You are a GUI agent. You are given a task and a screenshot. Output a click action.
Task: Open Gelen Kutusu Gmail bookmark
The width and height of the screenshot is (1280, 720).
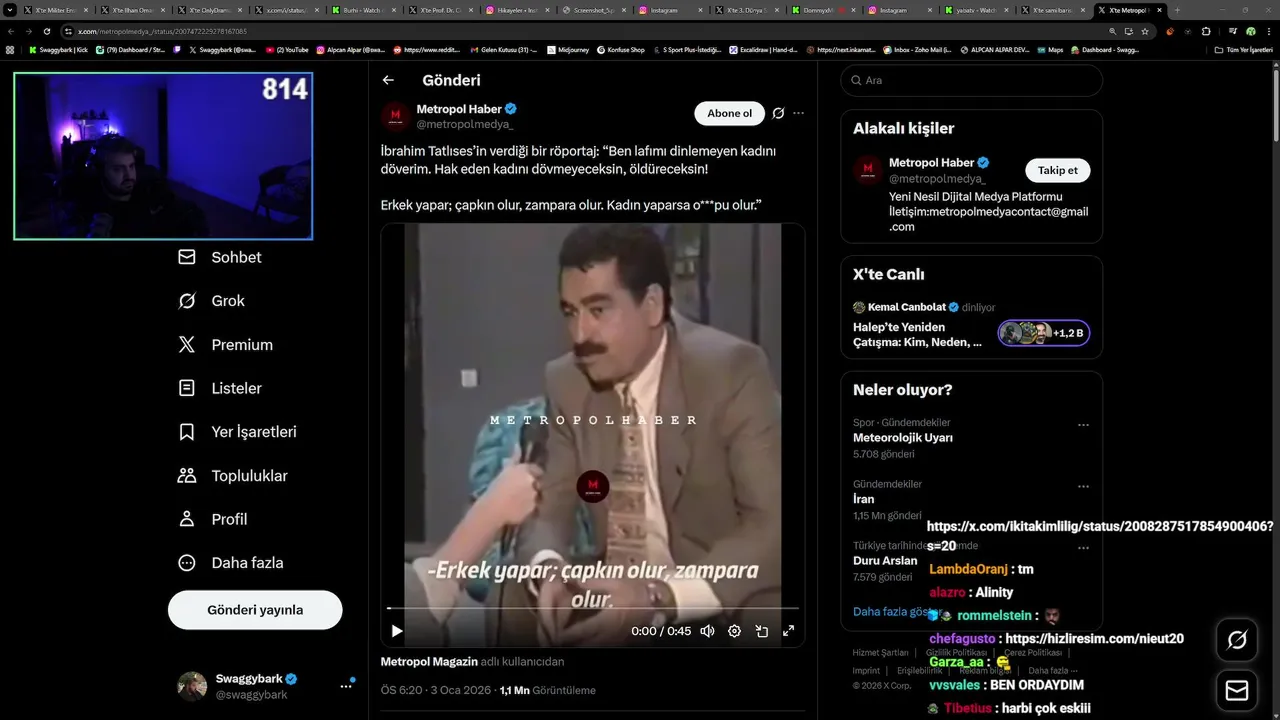point(504,49)
